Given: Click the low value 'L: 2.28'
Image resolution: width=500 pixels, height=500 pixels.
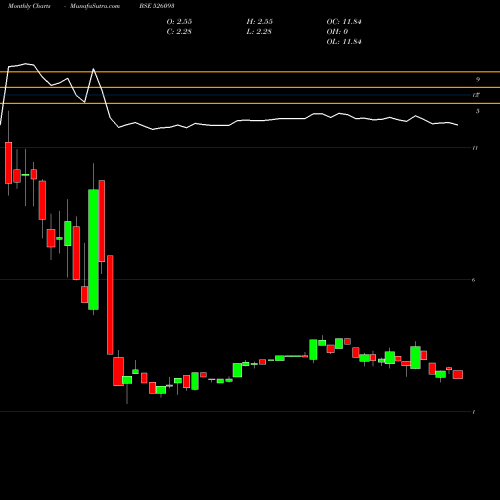Looking at the screenshot, I should (x=259, y=31).
